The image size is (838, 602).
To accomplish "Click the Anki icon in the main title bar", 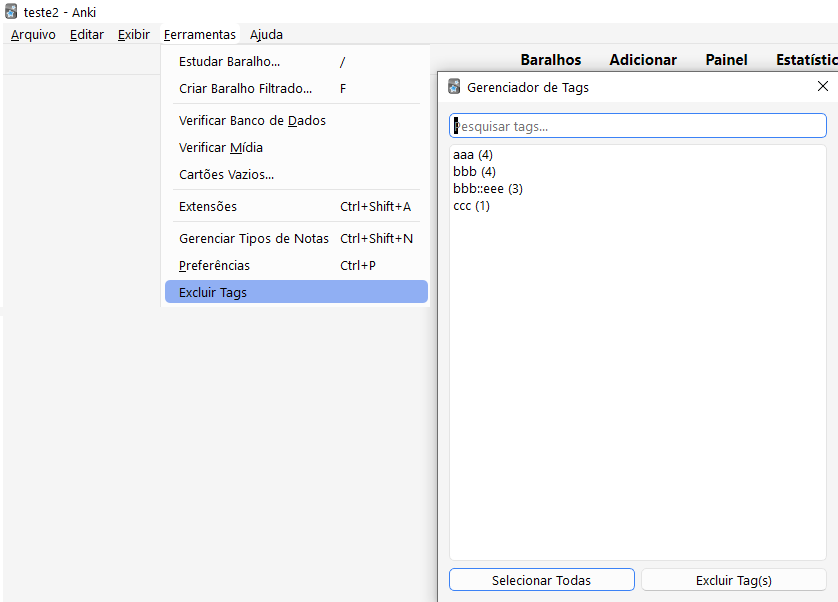I will (x=11, y=12).
